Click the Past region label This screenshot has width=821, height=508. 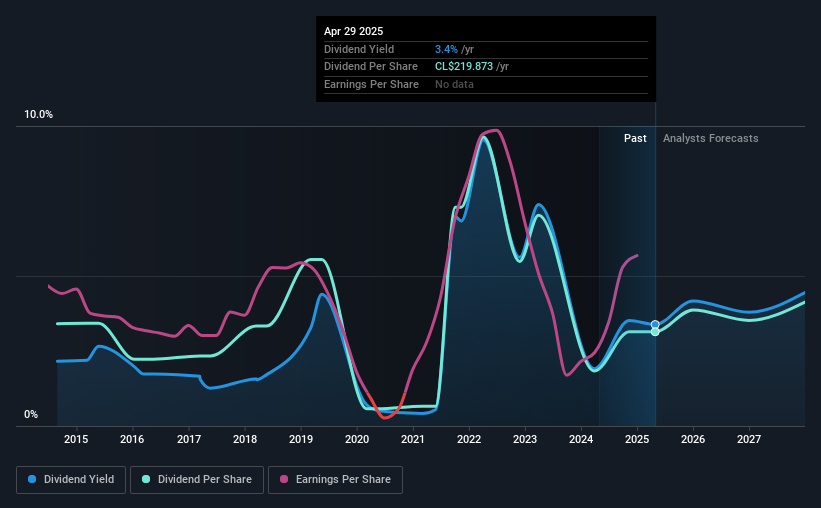pyautogui.click(x=635, y=138)
